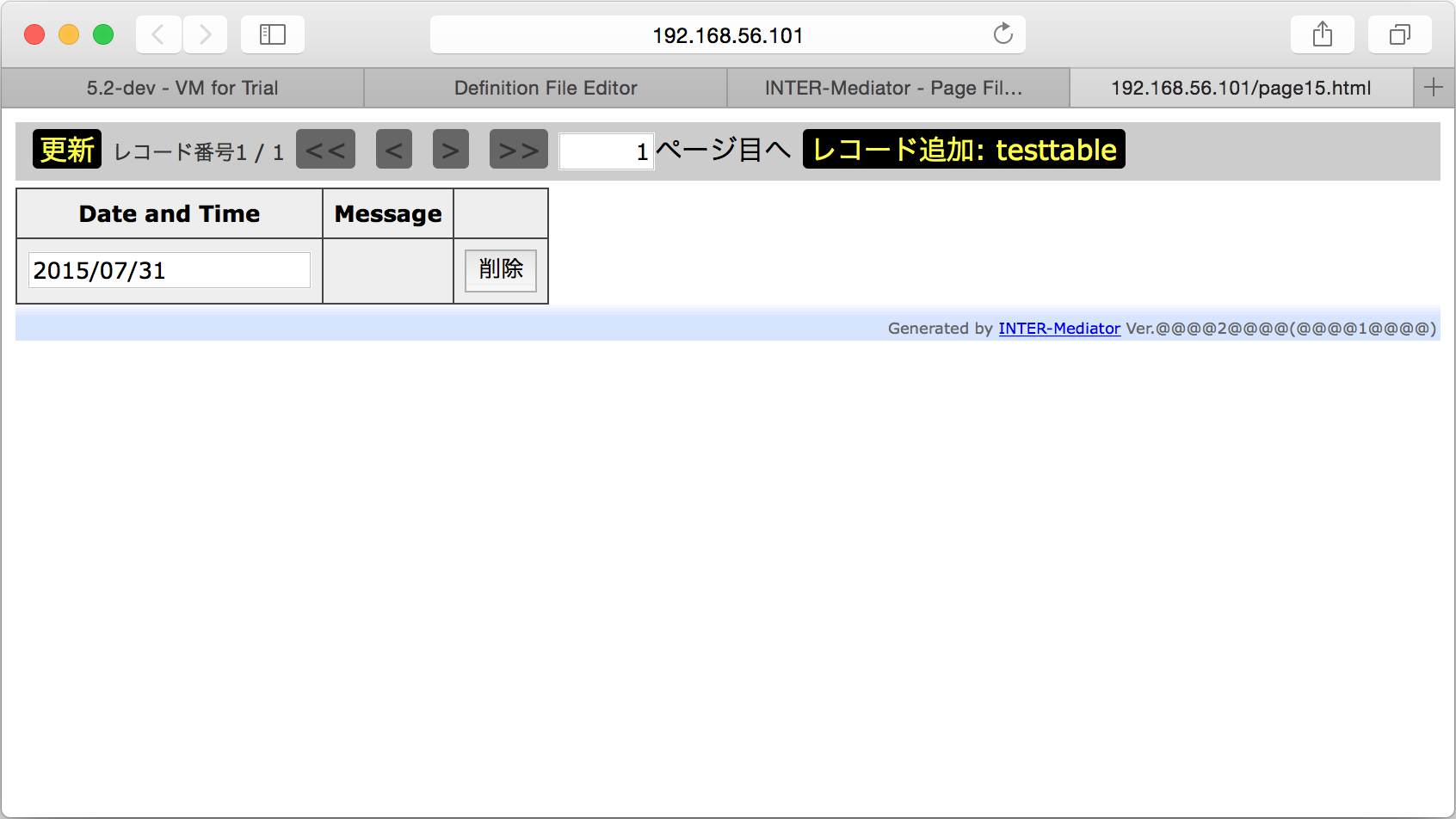The height and width of the screenshot is (819, 1456).
Task: Select the 192.168.56.101/page15.html tab
Action: pos(1242,88)
